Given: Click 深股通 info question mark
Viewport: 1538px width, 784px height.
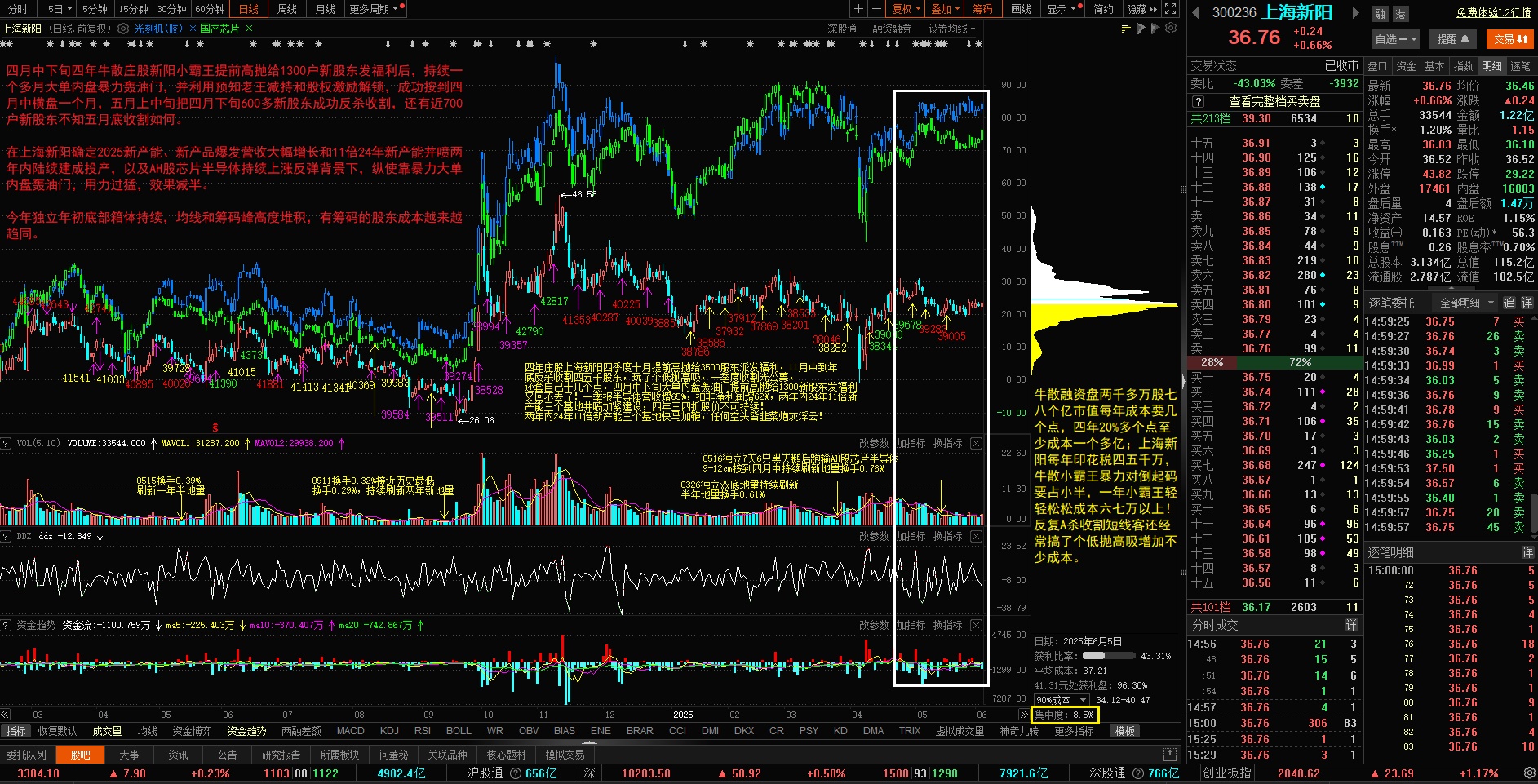Looking at the screenshot, I should click(1138, 773).
